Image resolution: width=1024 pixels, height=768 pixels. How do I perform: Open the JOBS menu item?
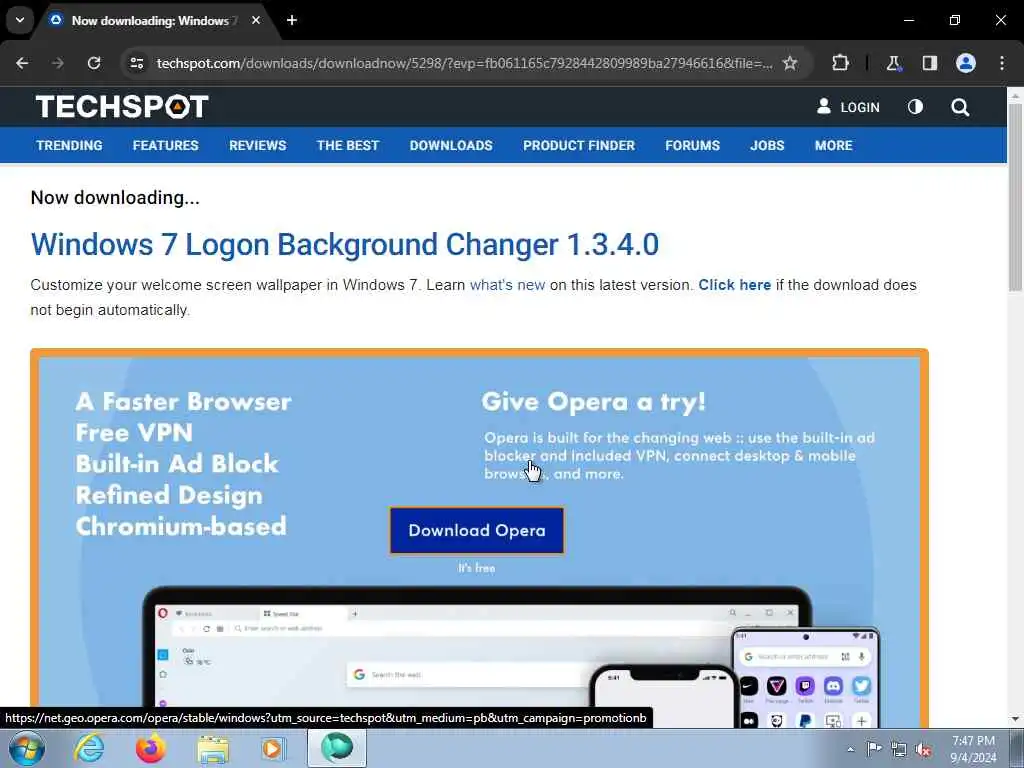pyautogui.click(x=767, y=146)
